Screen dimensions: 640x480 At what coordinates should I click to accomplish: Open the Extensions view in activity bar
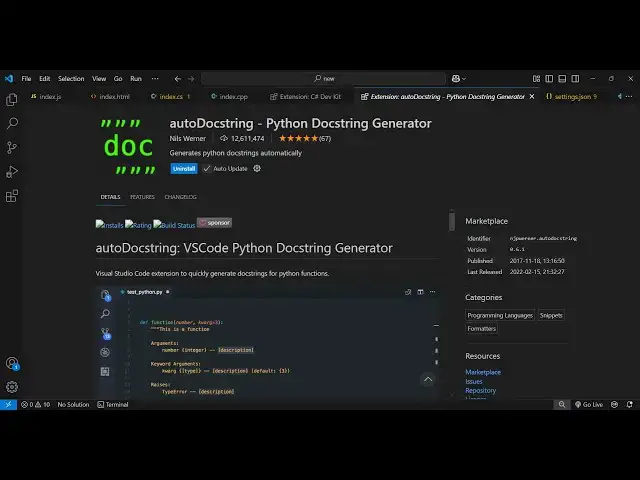click(12, 196)
